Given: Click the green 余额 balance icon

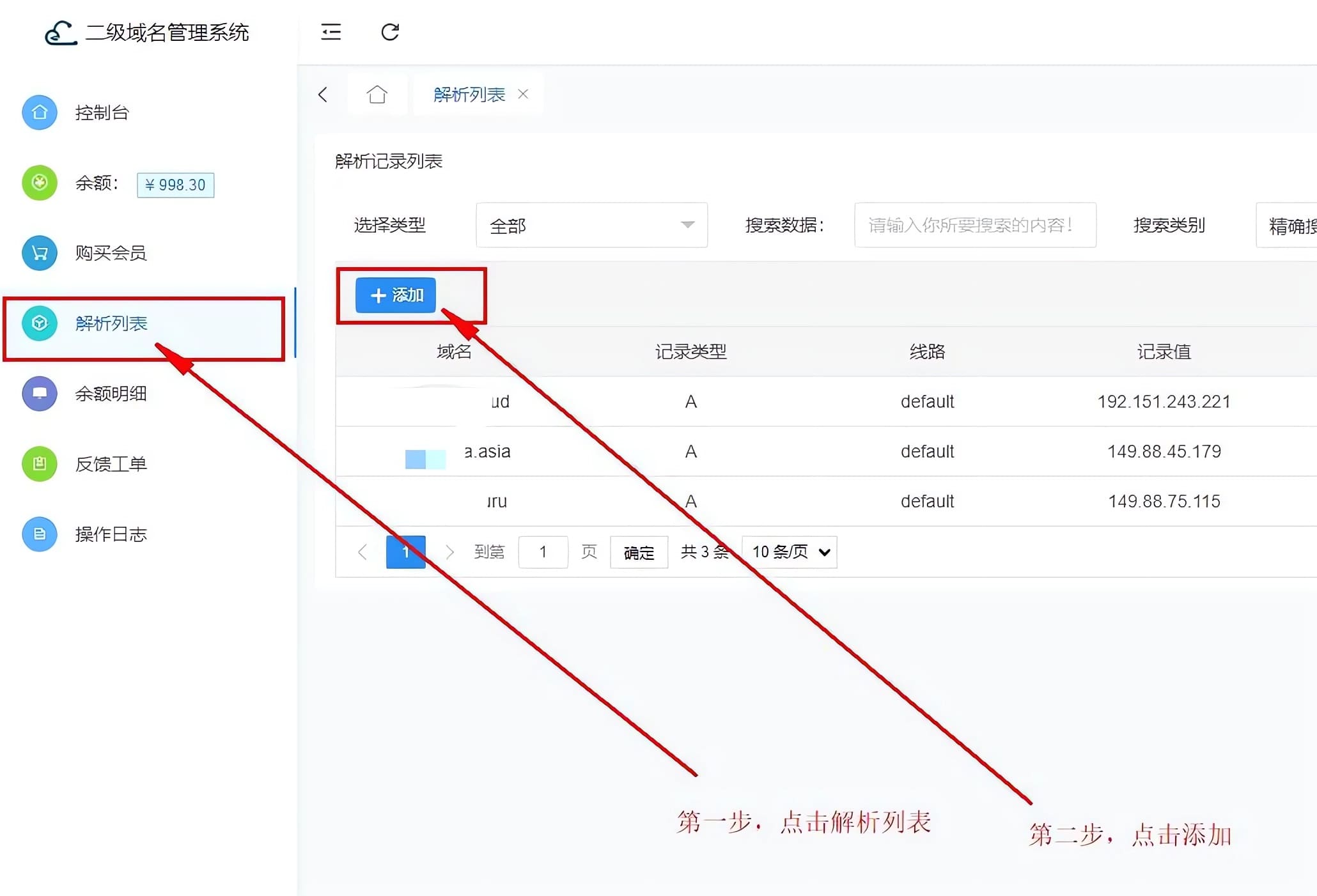Looking at the screenshot, I should (40, 183).
